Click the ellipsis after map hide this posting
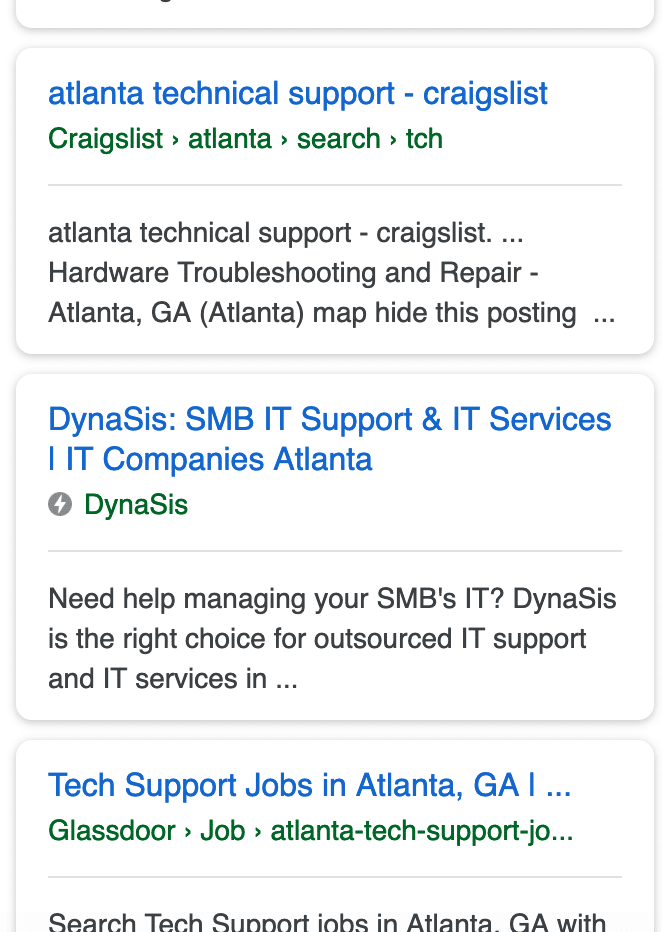The height and width of the screenshot is (932, 662). pos(604,314)
